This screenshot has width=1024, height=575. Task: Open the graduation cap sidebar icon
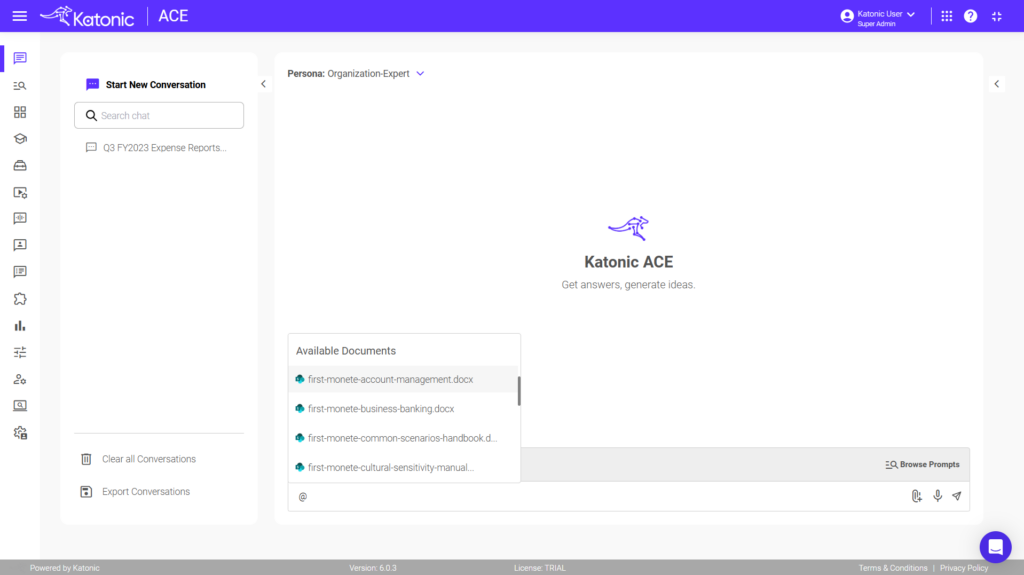tap(20, 139)
